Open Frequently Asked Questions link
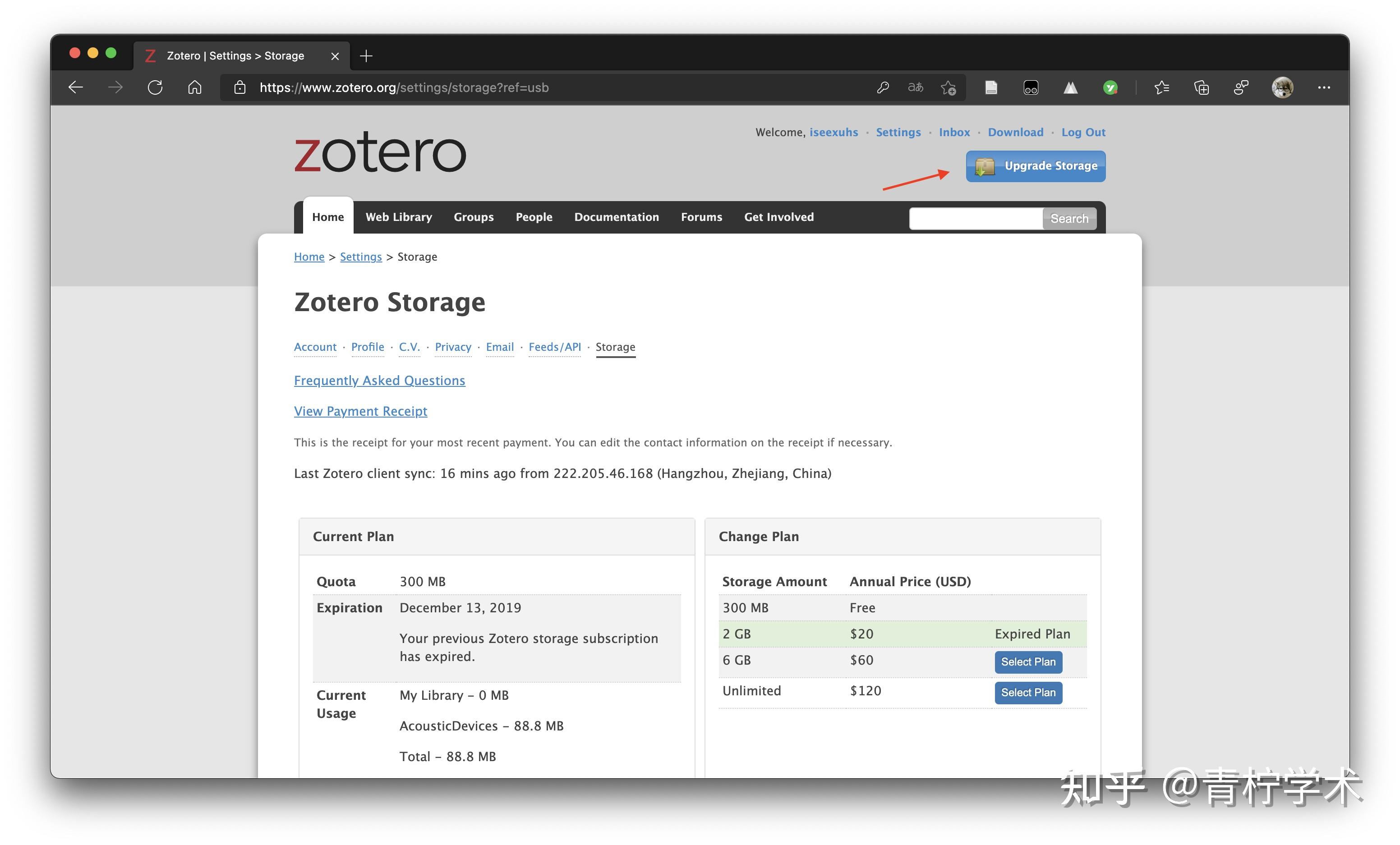 379,381
